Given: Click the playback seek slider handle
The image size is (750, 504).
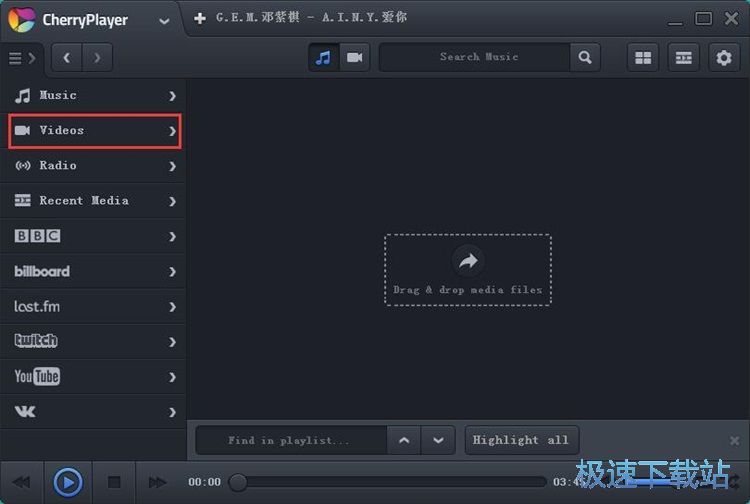Looking at the screenshot, I should pyautogui.click(x=238, y=482).
